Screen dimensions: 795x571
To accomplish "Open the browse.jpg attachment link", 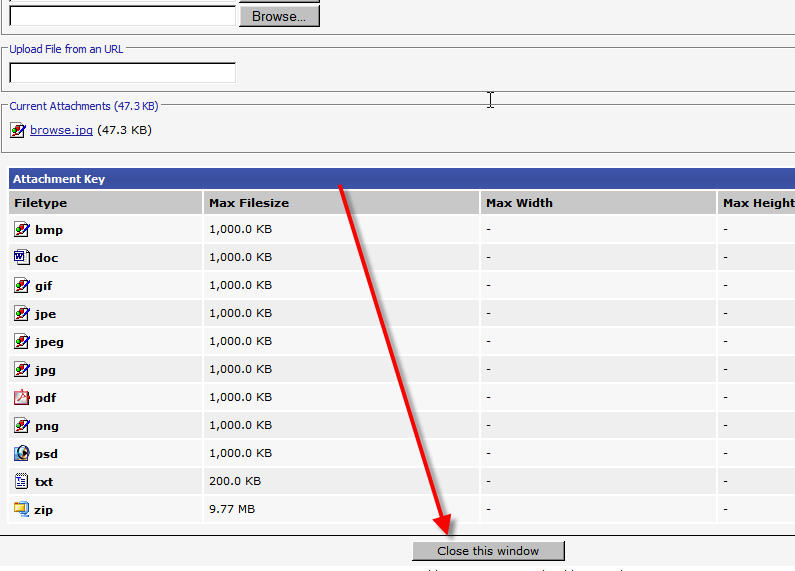I will pos(61,130).
